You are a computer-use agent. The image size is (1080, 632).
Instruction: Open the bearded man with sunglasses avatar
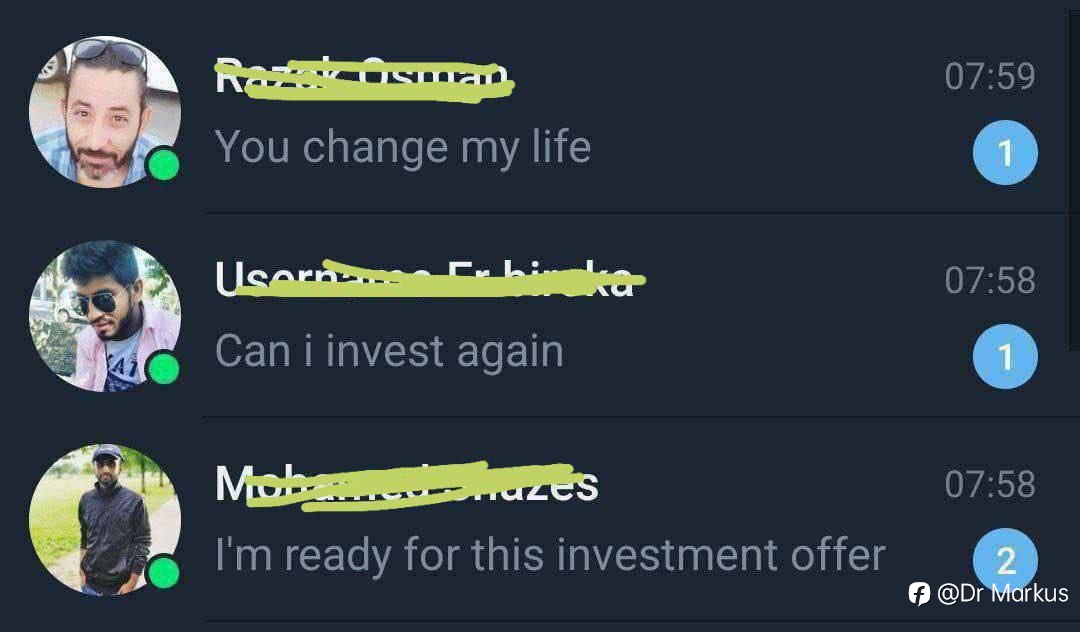[105, 112]
